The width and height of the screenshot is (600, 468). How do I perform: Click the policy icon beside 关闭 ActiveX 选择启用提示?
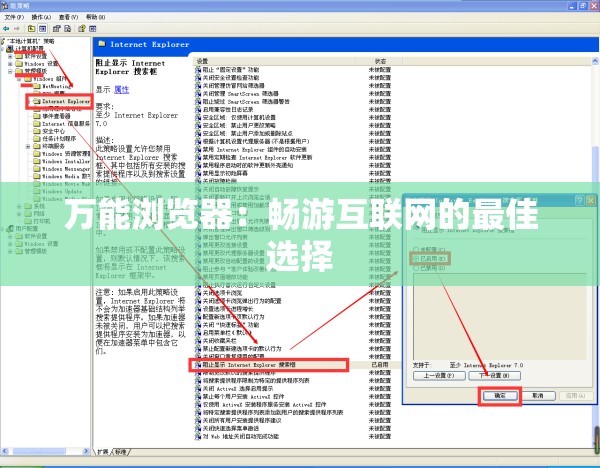tap(198, 388)
